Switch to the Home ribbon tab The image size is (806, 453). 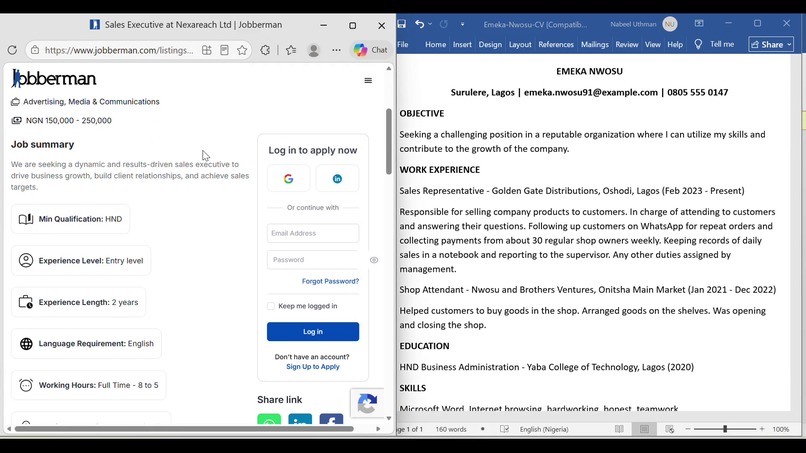[435, 45]
